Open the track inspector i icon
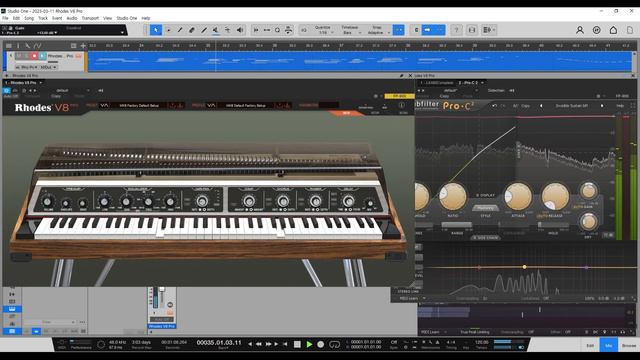 (18, 46)
